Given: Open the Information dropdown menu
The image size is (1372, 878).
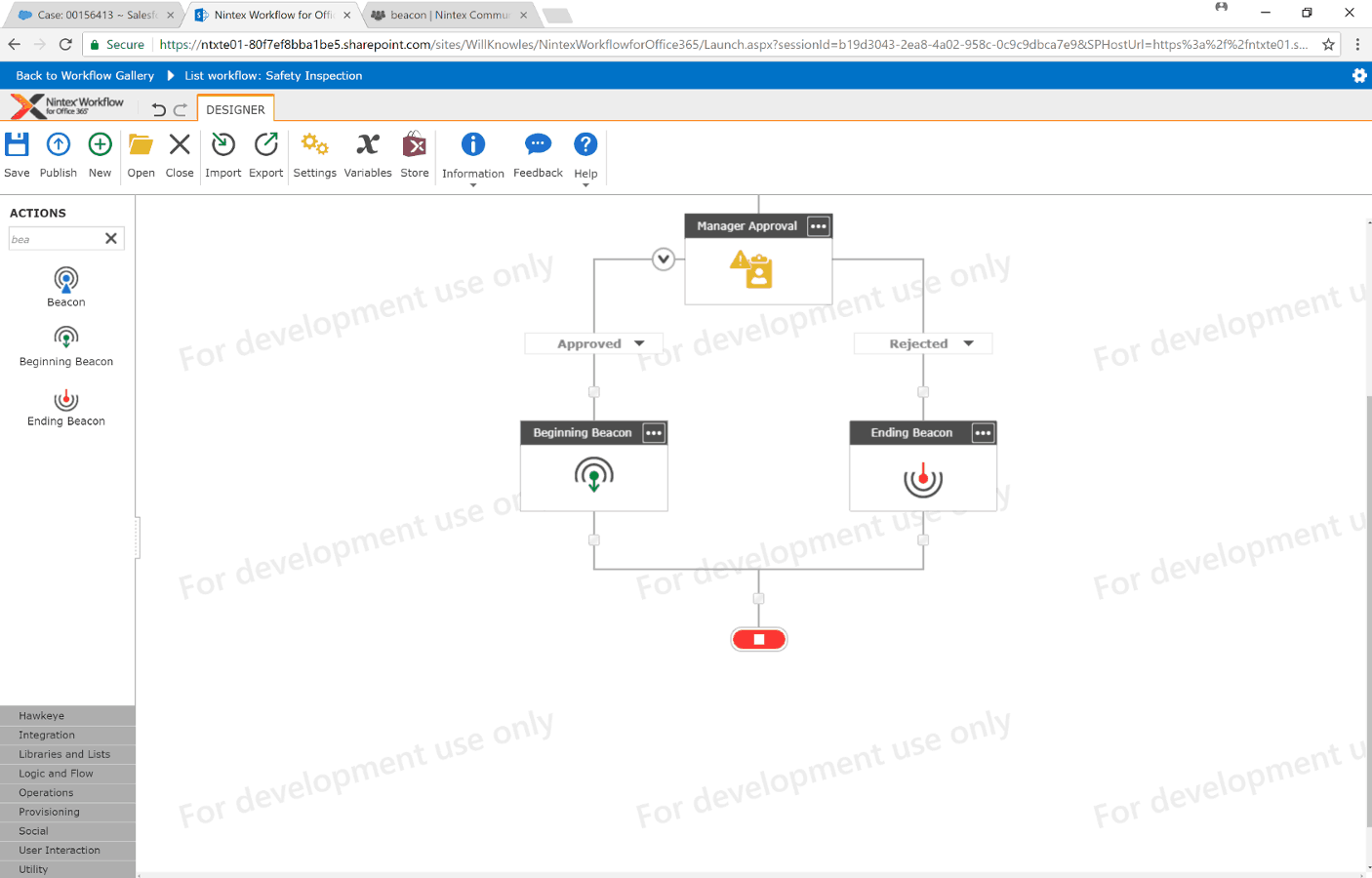Looking at the screenshot, I should [x=473, y=158].
